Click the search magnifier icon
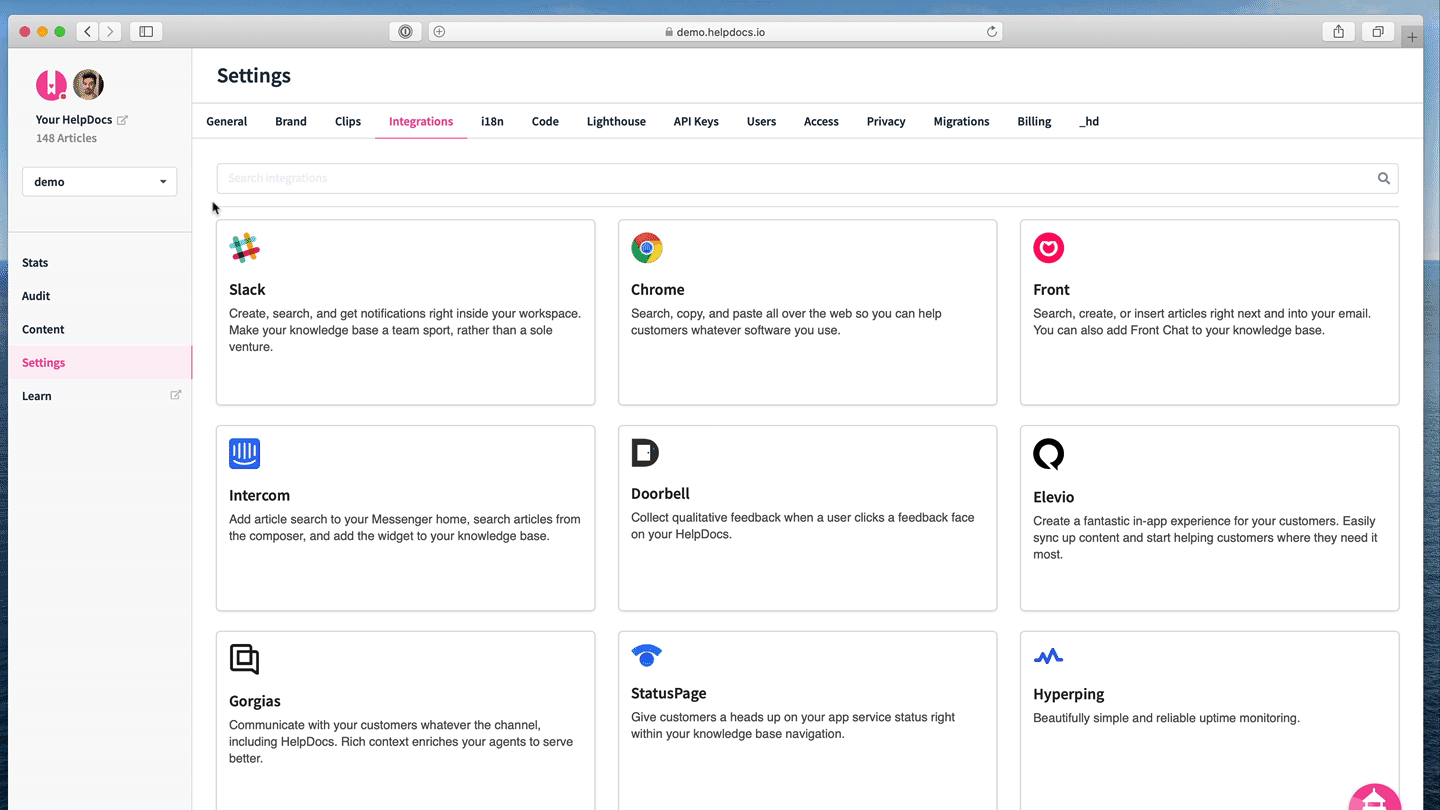The image size is (1440, 810). pos(1384,178)
